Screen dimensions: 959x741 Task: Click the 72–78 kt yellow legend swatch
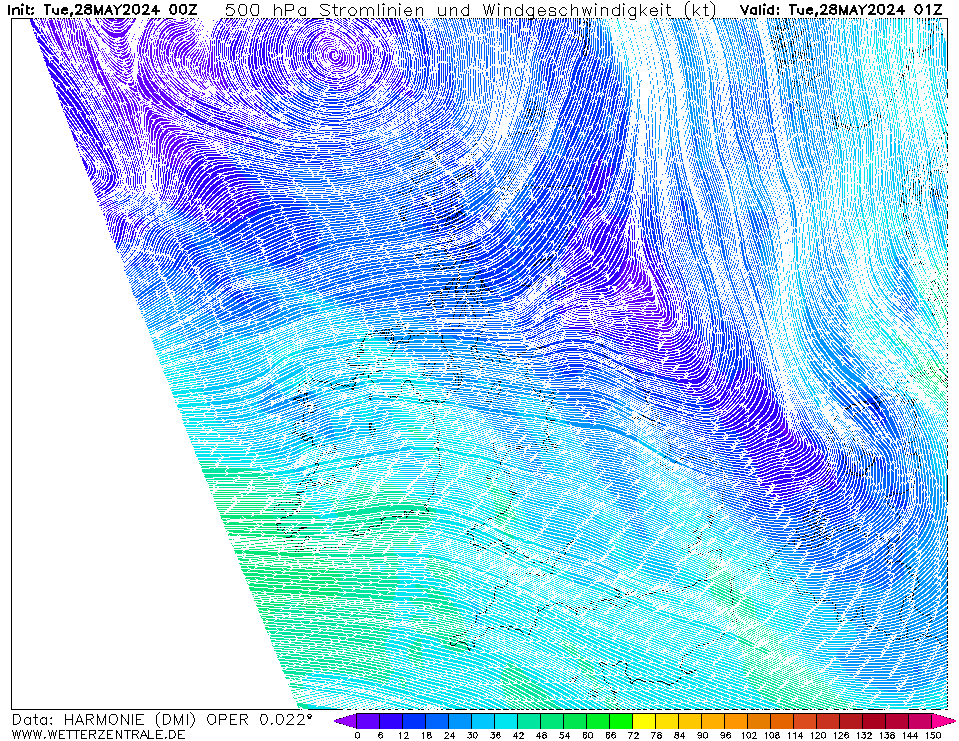[645, 721]
